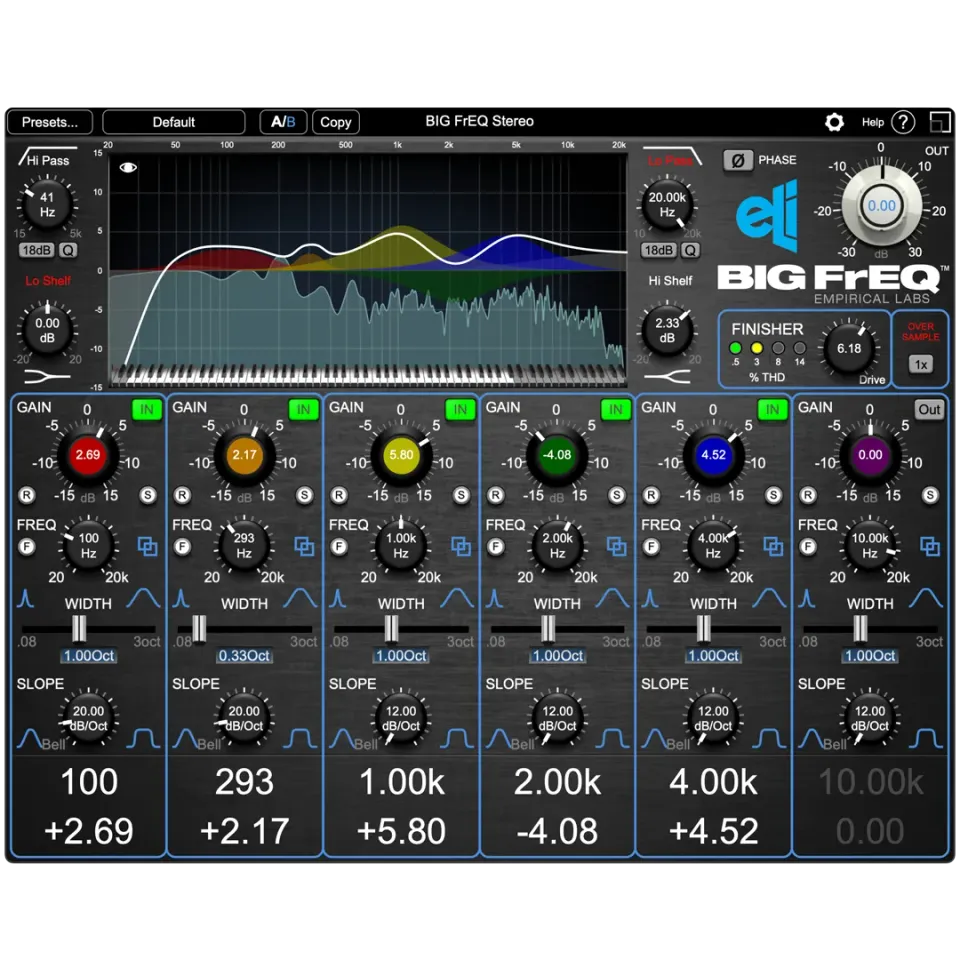
Task: Click the Help question mark icon
Action: point(903,122)
